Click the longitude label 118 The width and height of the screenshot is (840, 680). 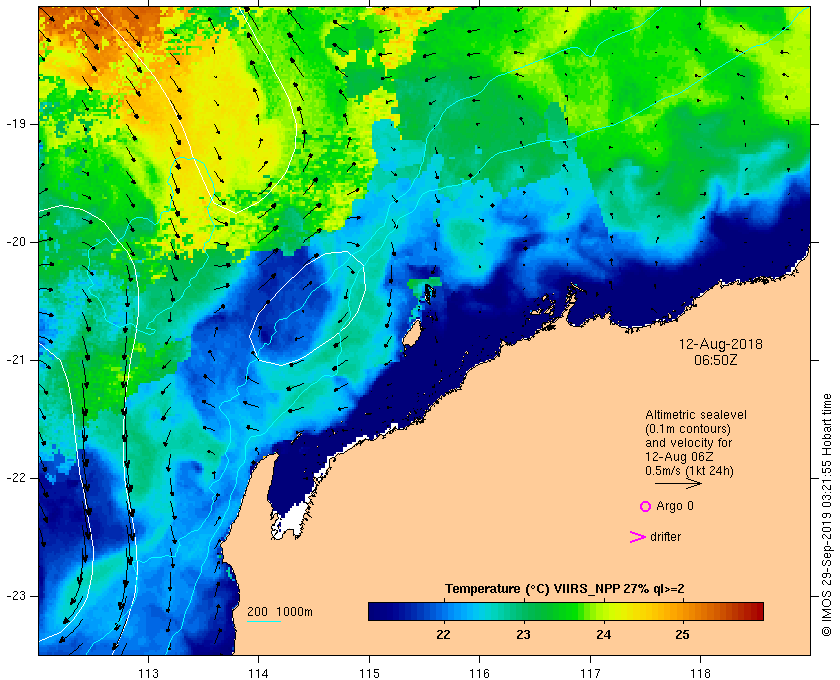tap(701, 674)
